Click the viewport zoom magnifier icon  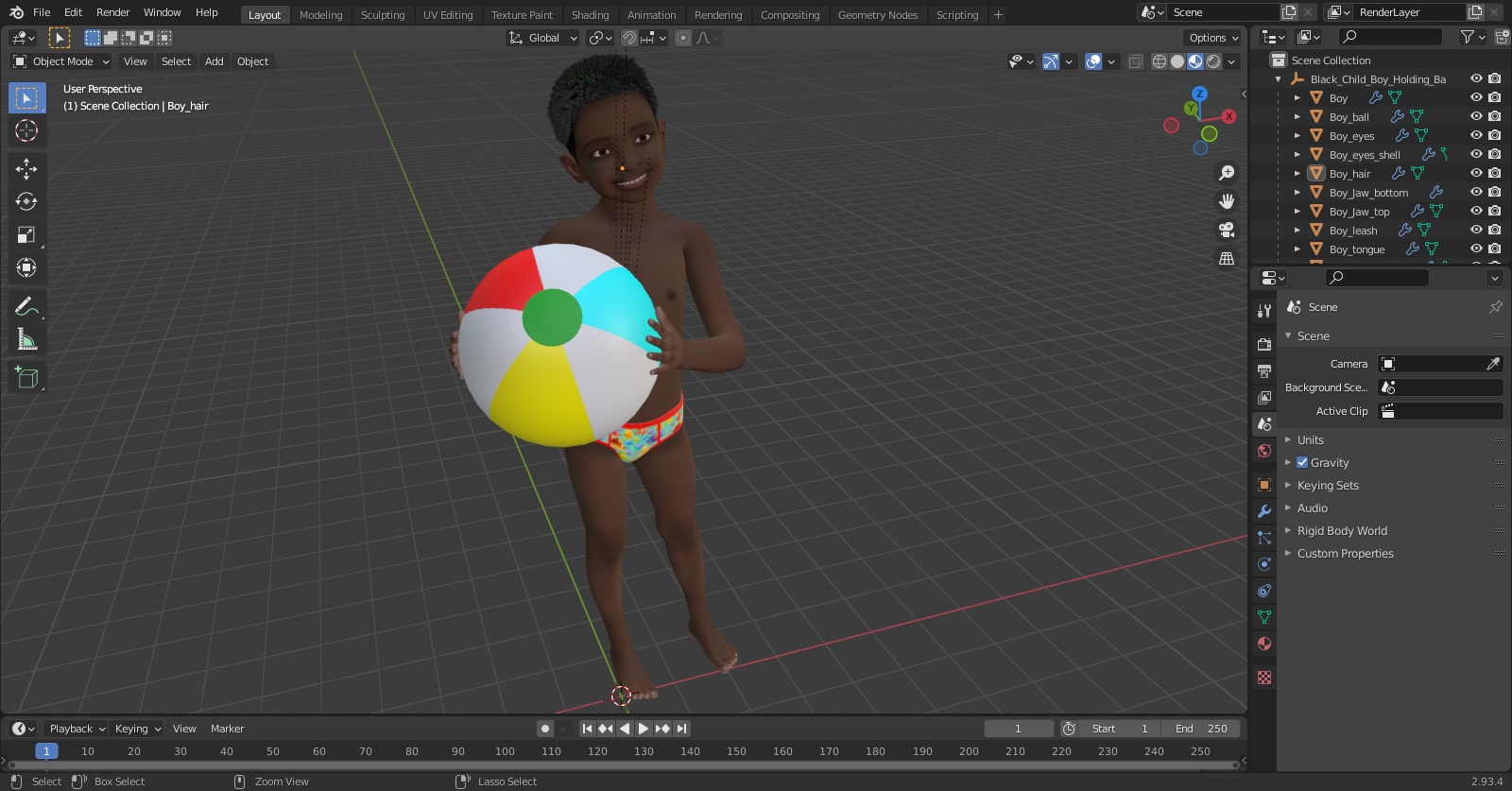tap(1227, 173)
